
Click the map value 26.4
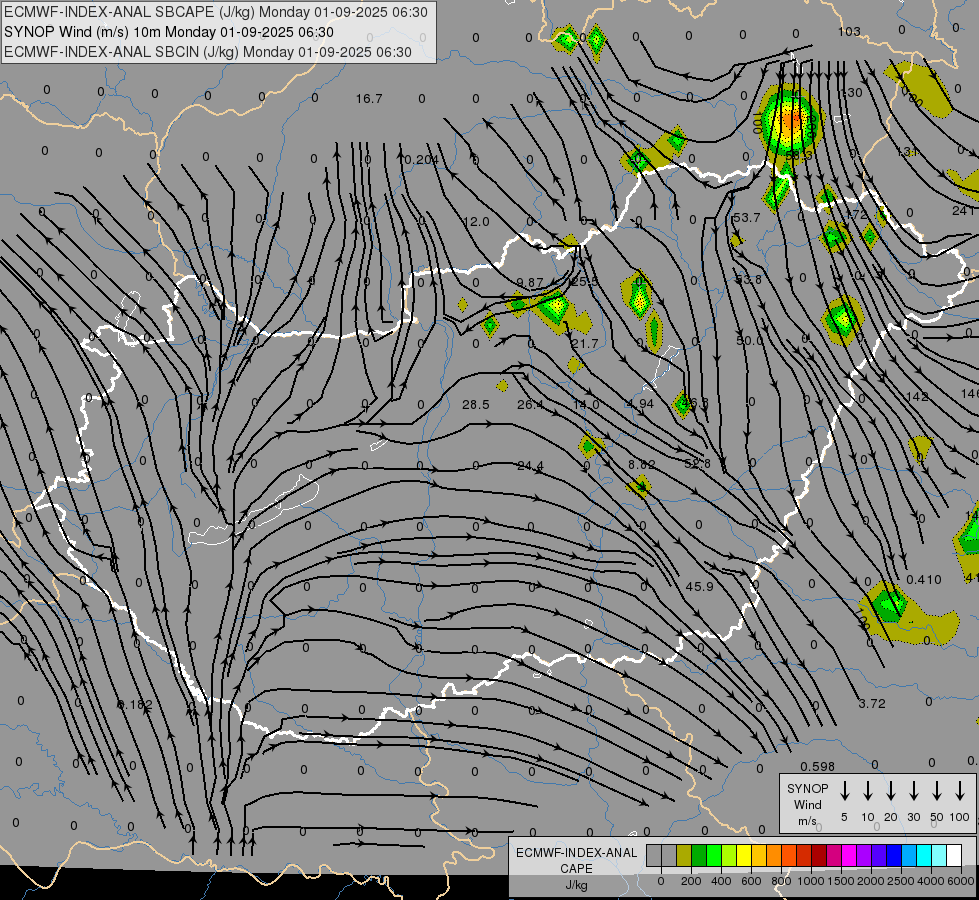[530, 405]
